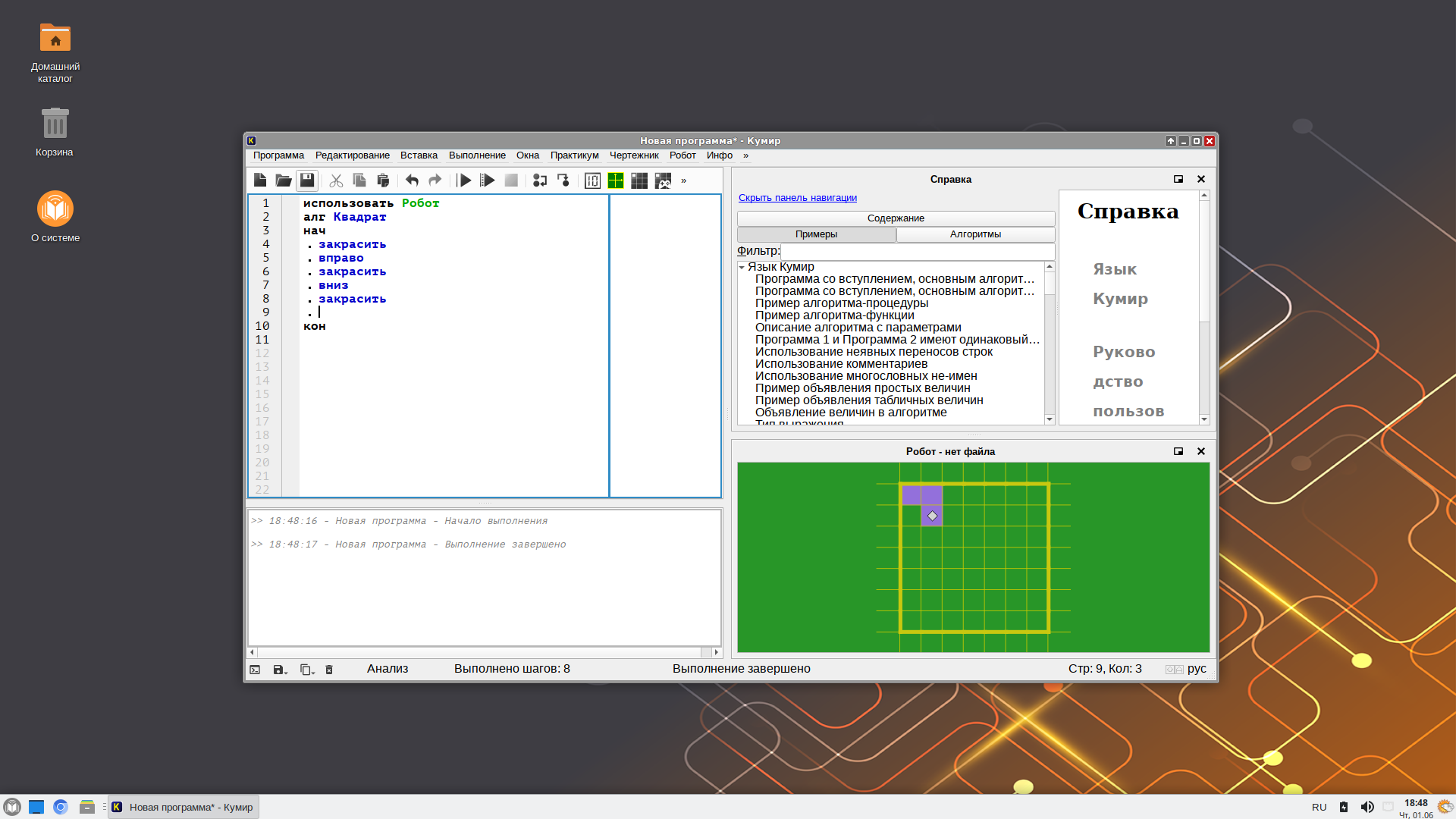This screenshot has height=819, width=1456.
Task: Select Использование неявных переносов строк entry
Action: click(874, 352)
